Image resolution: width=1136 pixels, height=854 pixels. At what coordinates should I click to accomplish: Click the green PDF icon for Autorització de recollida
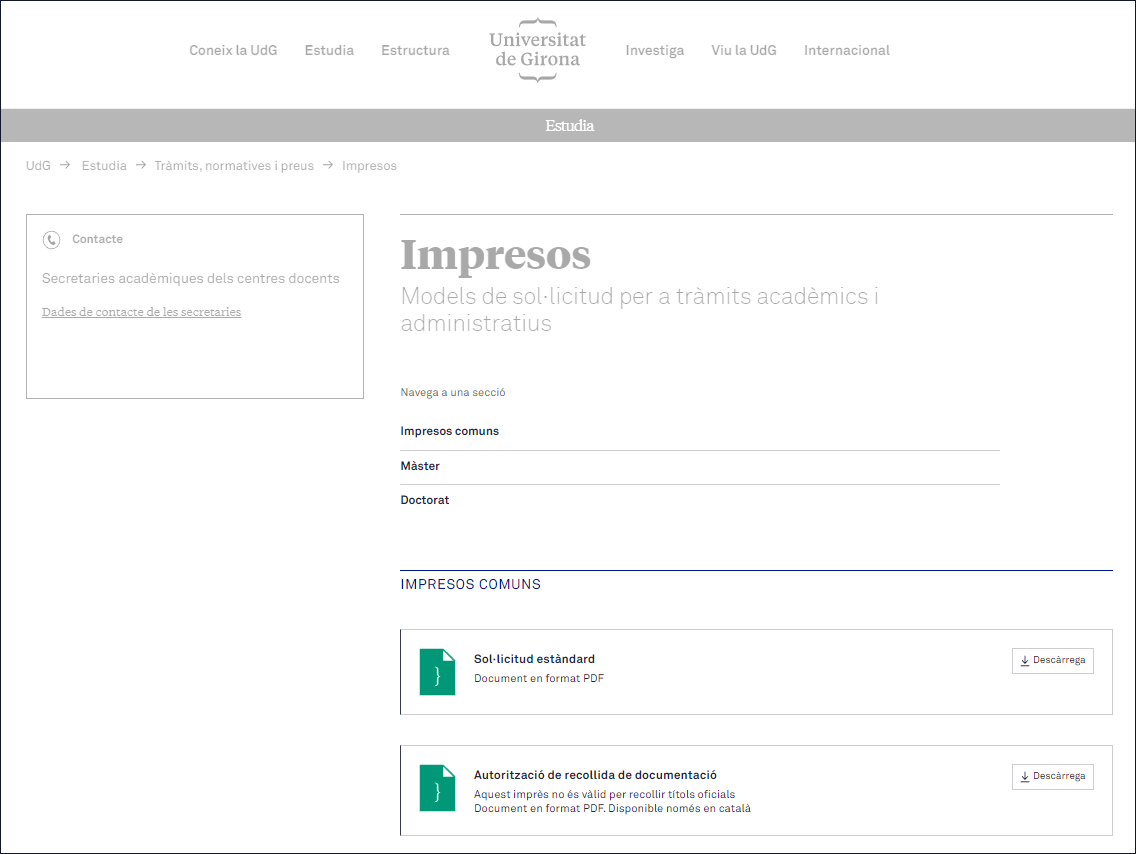437,788
